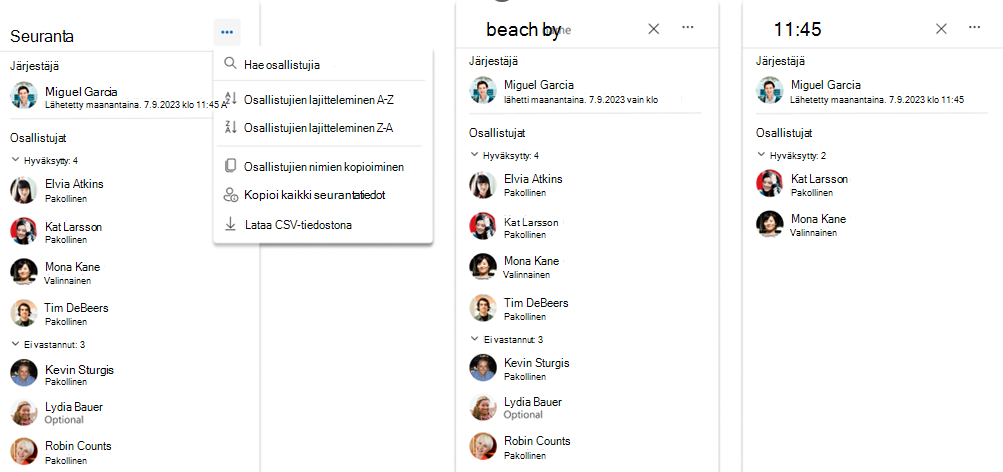
Task: Click the search icon beside Hae osallistujia
Action: coord(230,64)
